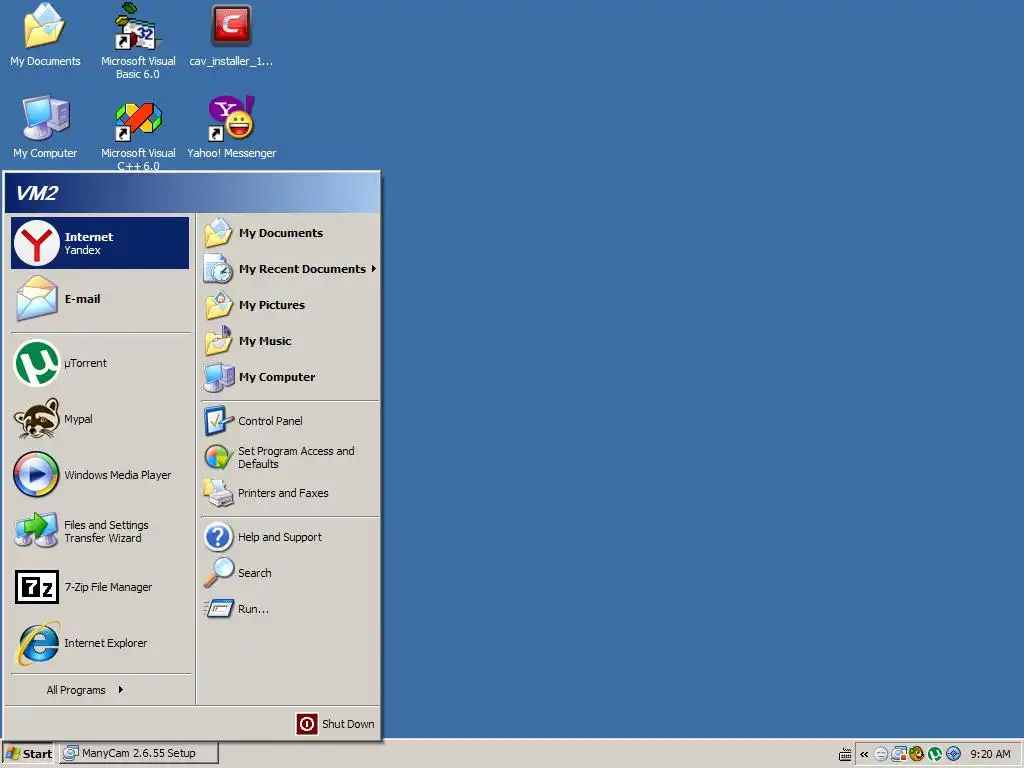Click the Start button
Image resolution: width=1024 pixels, height=768 pixels.
[x=29, y=754]
